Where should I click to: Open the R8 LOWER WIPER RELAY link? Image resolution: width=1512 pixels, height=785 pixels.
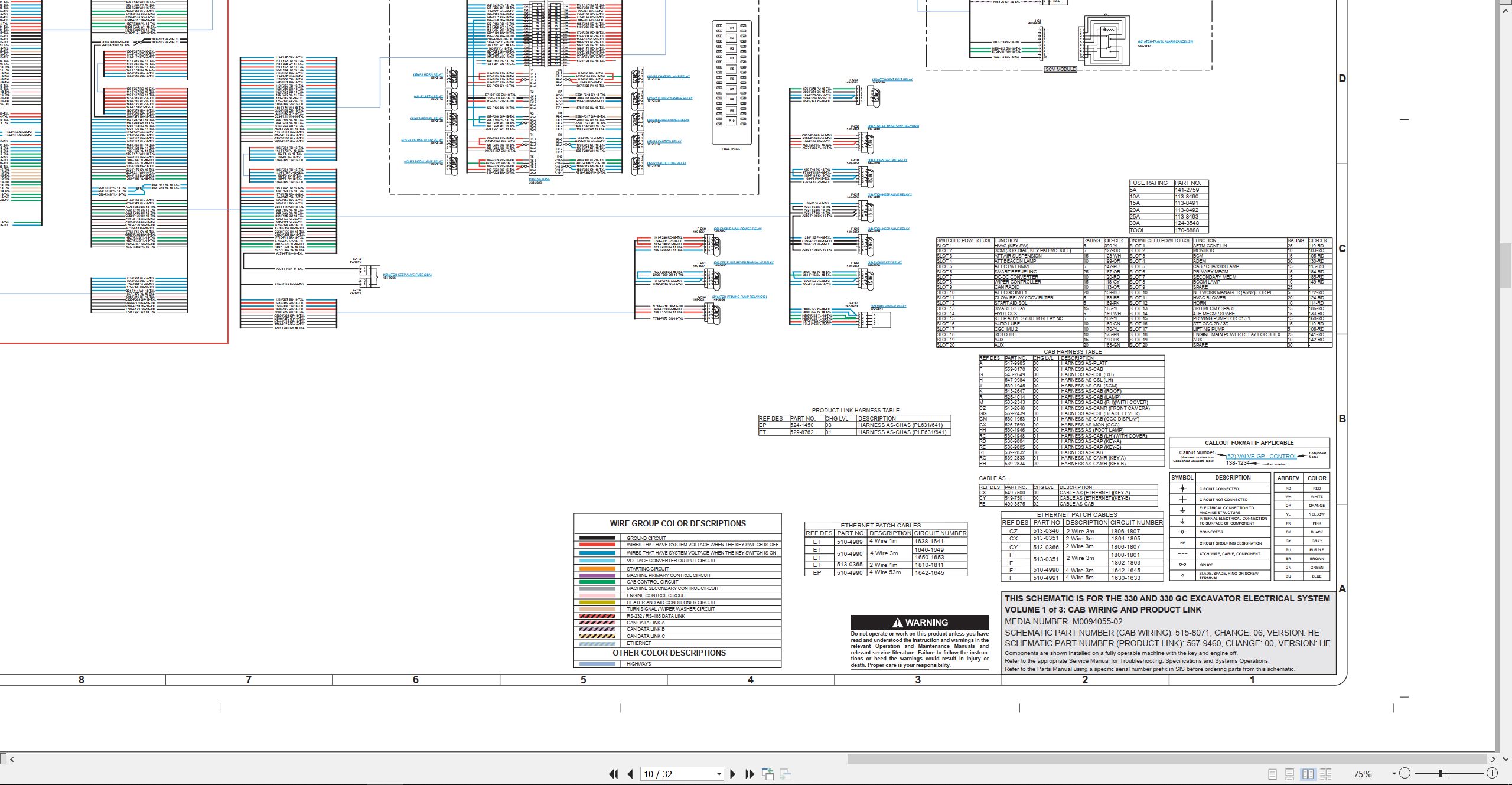click(x=668, y=120)
